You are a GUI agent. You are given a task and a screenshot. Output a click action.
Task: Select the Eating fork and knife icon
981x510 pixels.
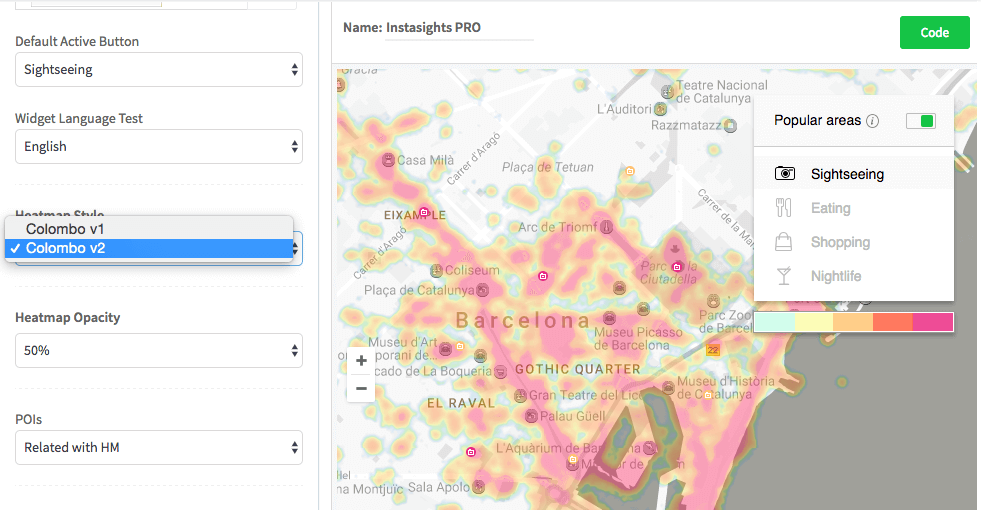[x=783, y=208]
